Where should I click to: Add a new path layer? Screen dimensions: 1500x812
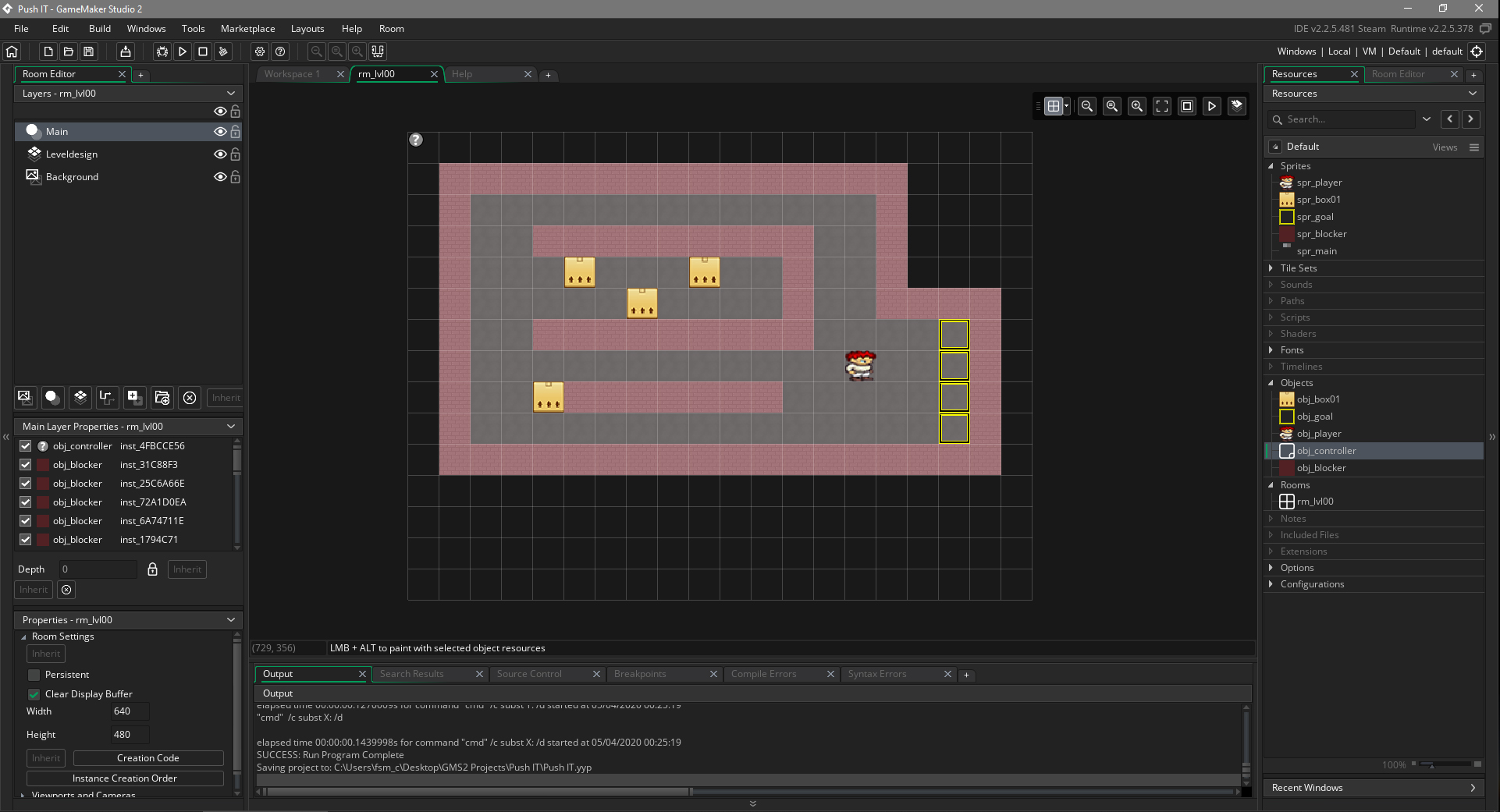pyautogui.click(x=107, y=398)
